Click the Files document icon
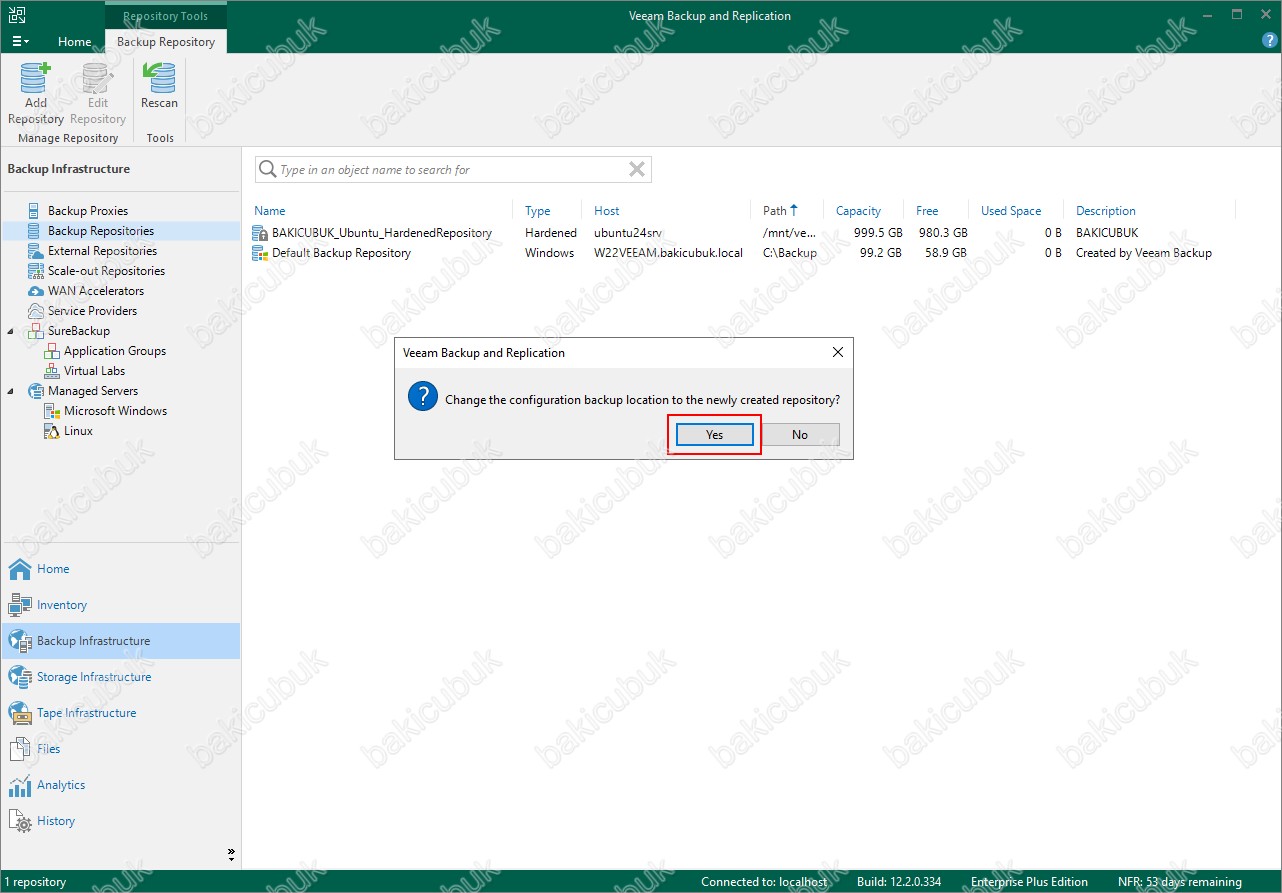Viewport: 1282px width, 893px height. 20,749
